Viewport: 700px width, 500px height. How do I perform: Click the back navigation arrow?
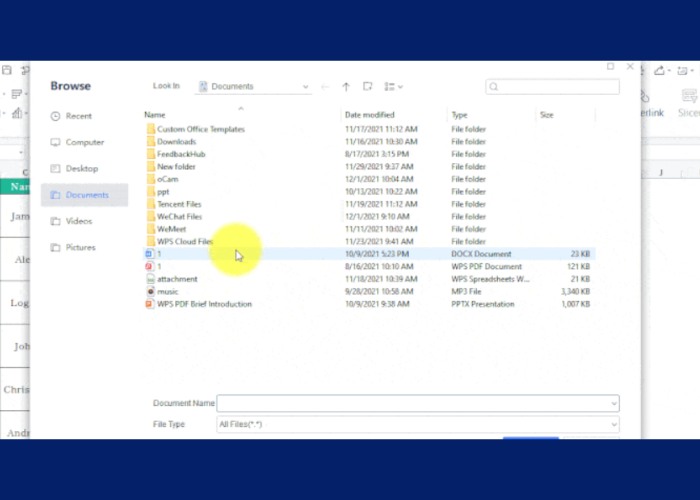pos(325,87)
